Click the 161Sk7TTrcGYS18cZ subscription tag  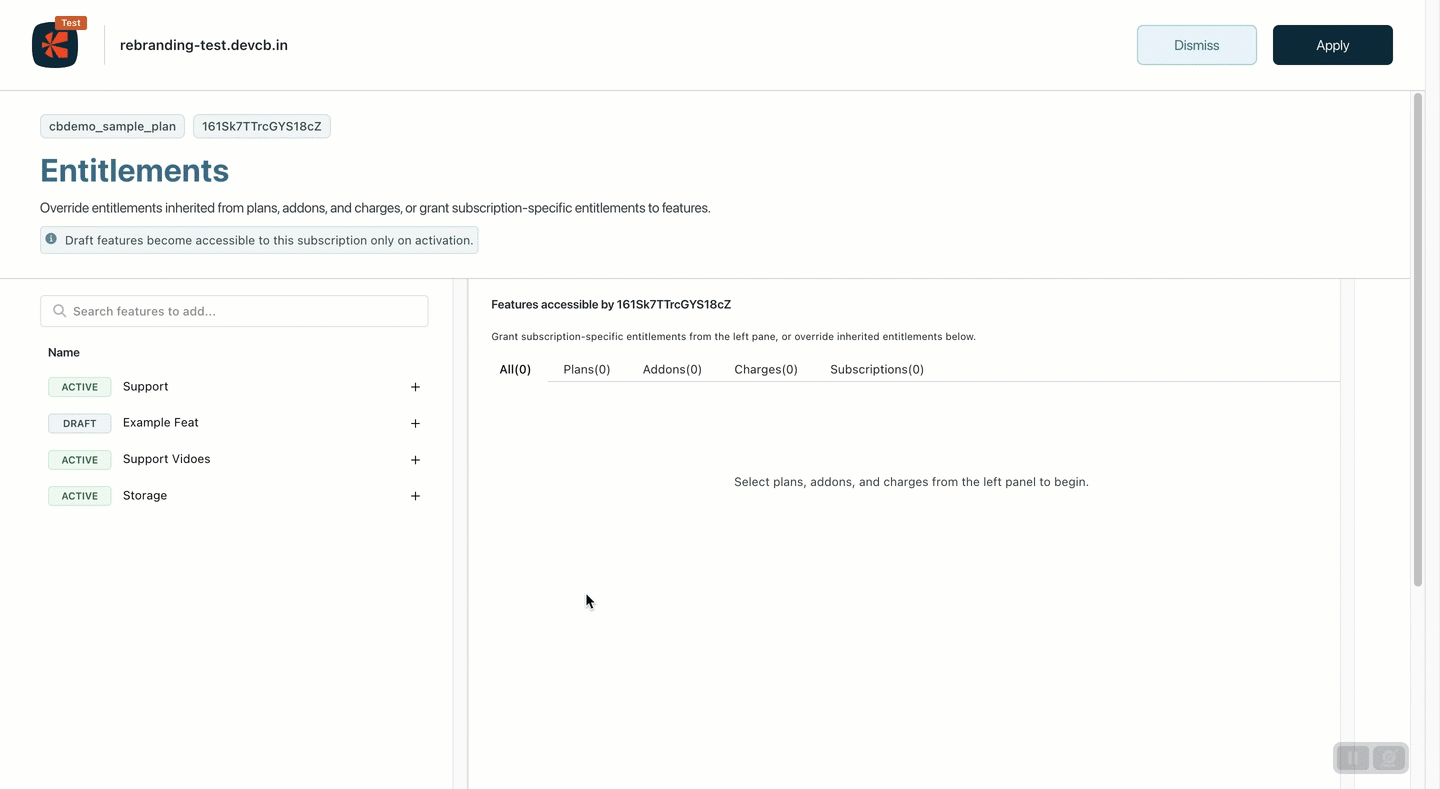click(262, 126)
